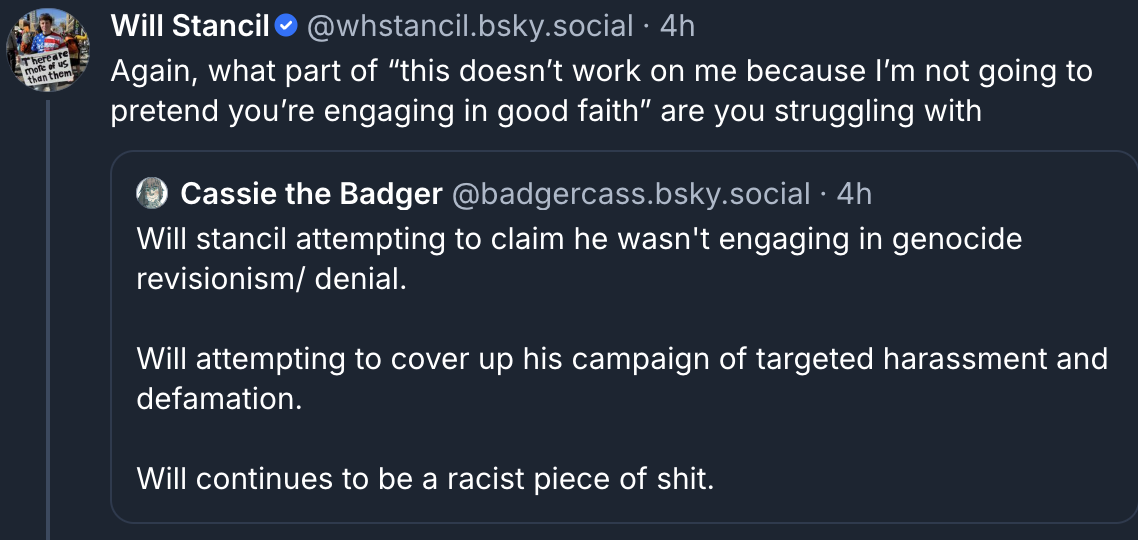Open the @whstancil.bsky.social handle link

pos(470,26)
